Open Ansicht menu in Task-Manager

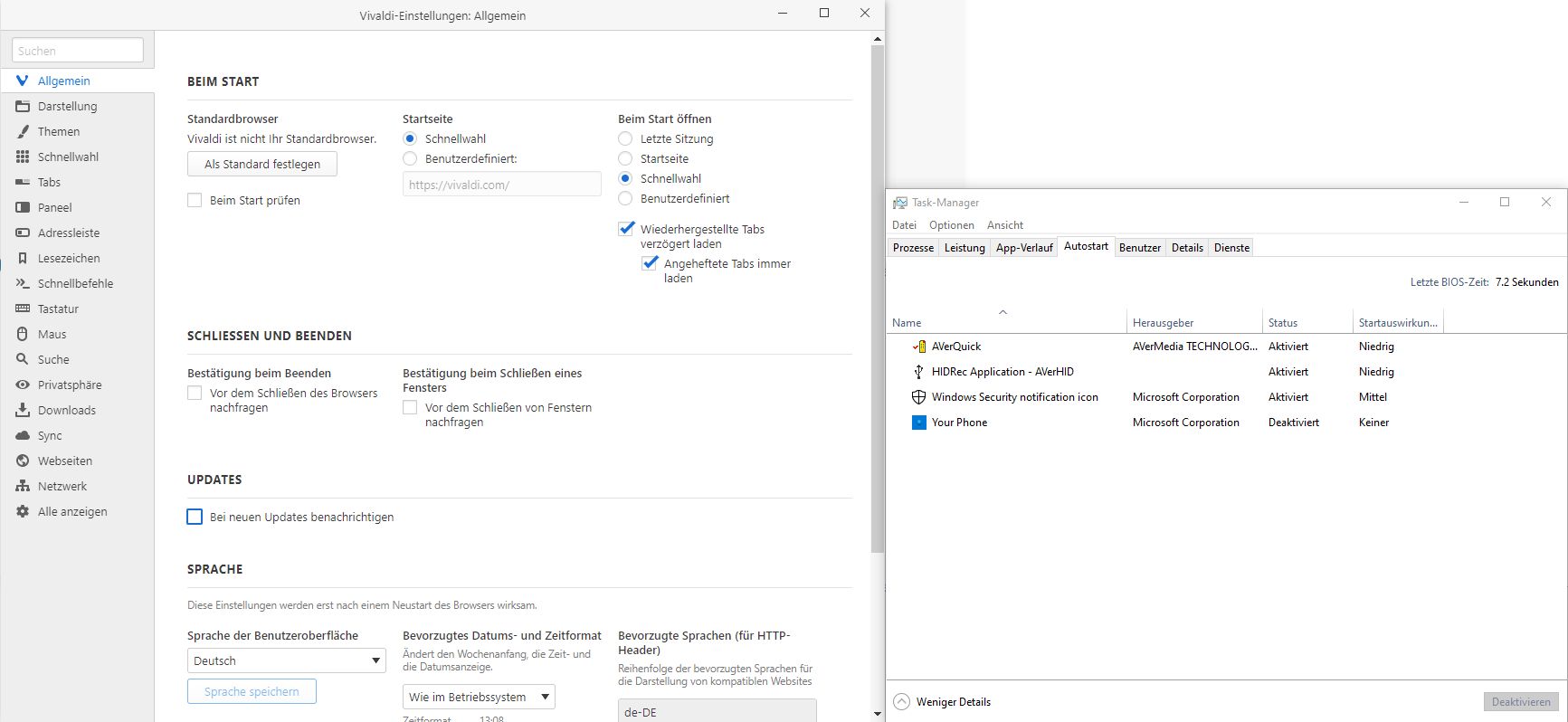(1005, 224)
